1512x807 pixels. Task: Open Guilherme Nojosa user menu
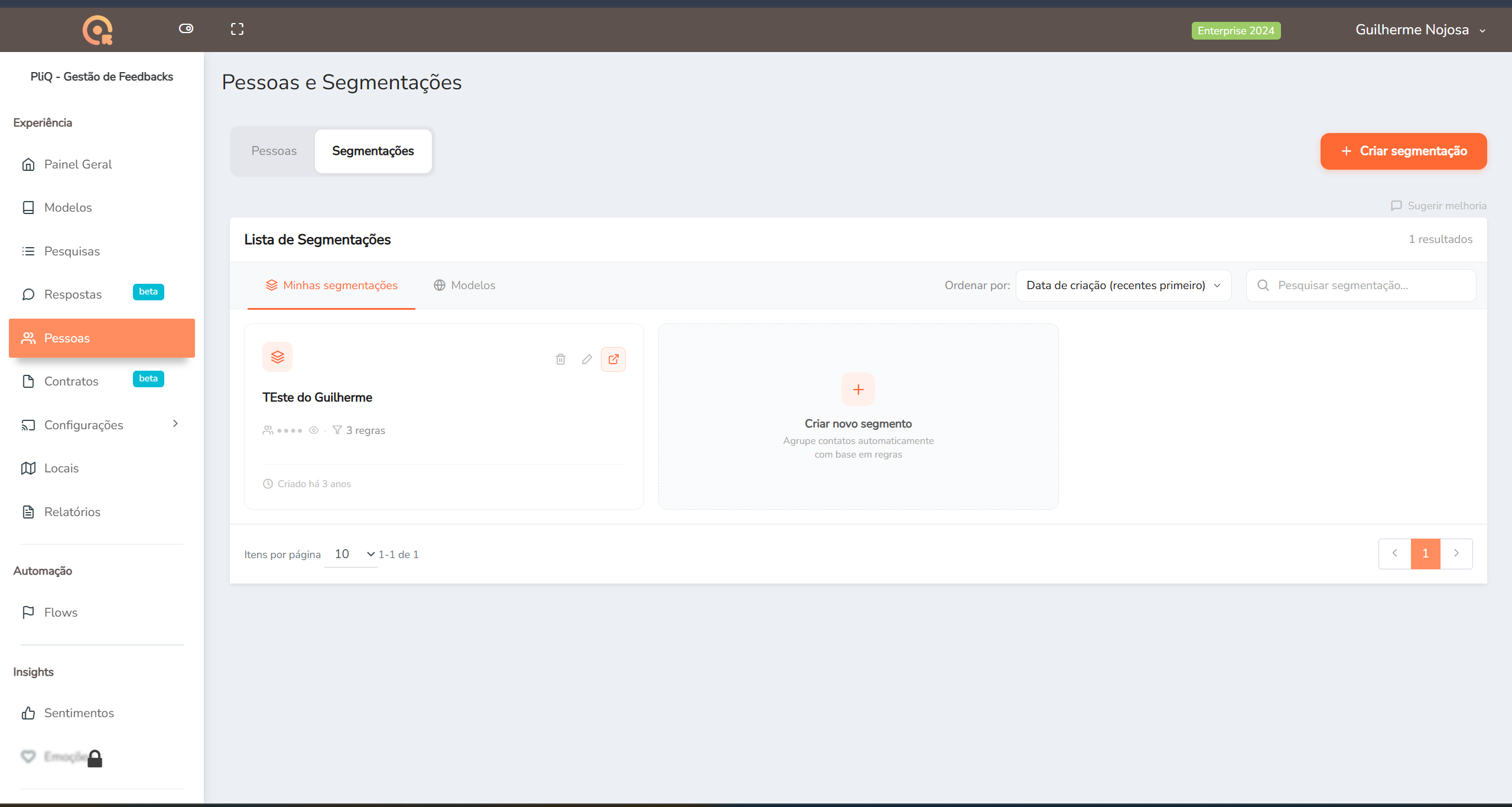pos(1420,30)
